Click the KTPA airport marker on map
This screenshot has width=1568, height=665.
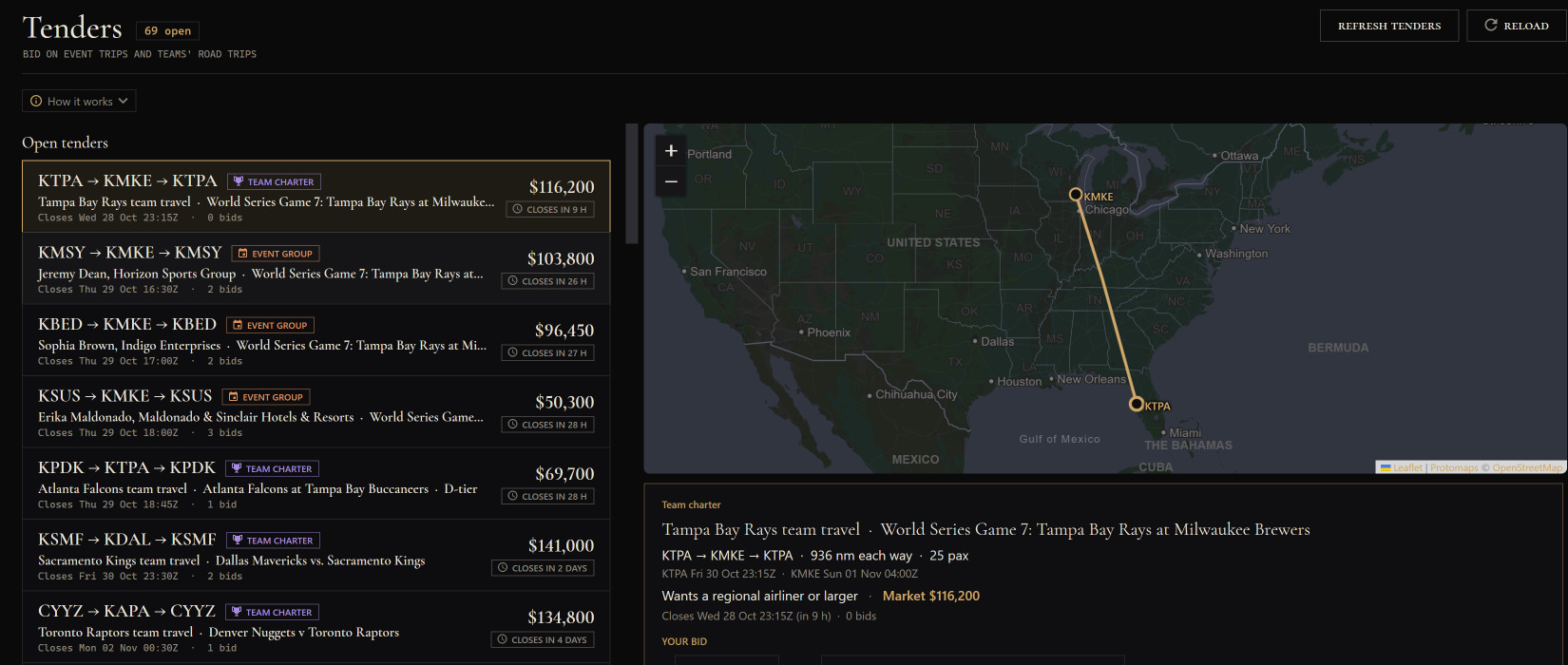click(x=1137, y=404)
